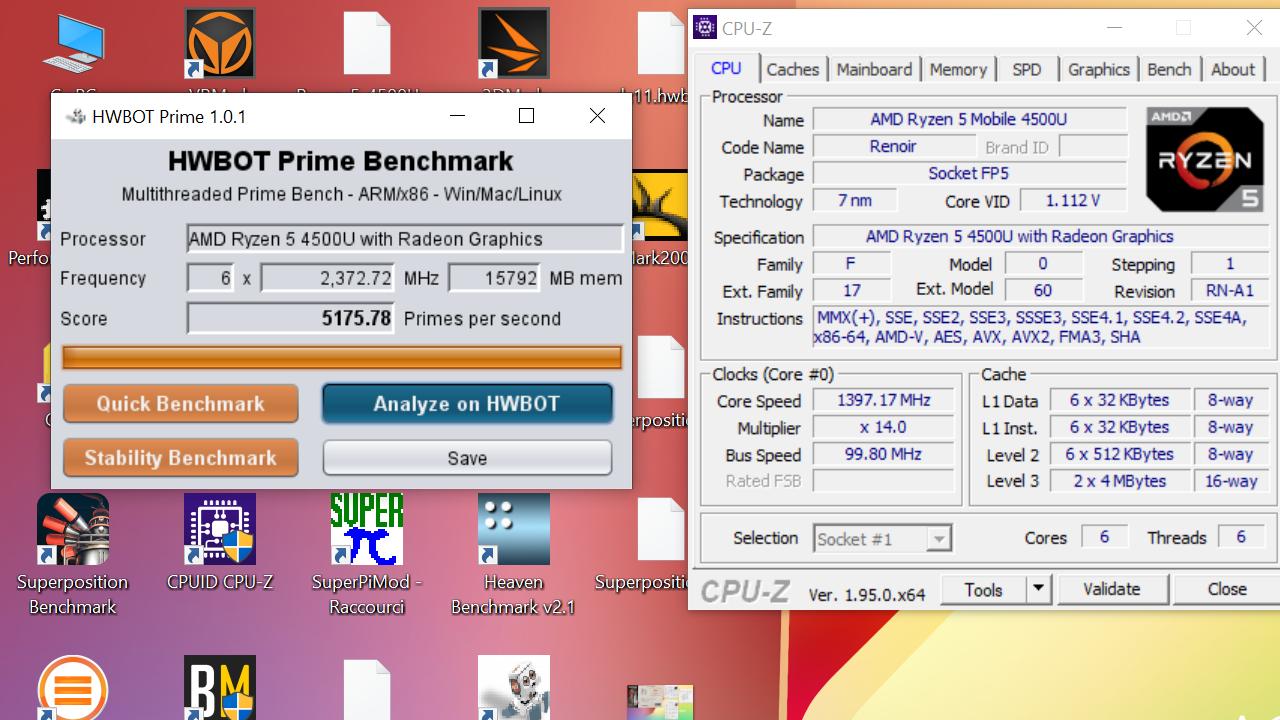Click the Multiplier value x 14.0

[x=884, y=427]
